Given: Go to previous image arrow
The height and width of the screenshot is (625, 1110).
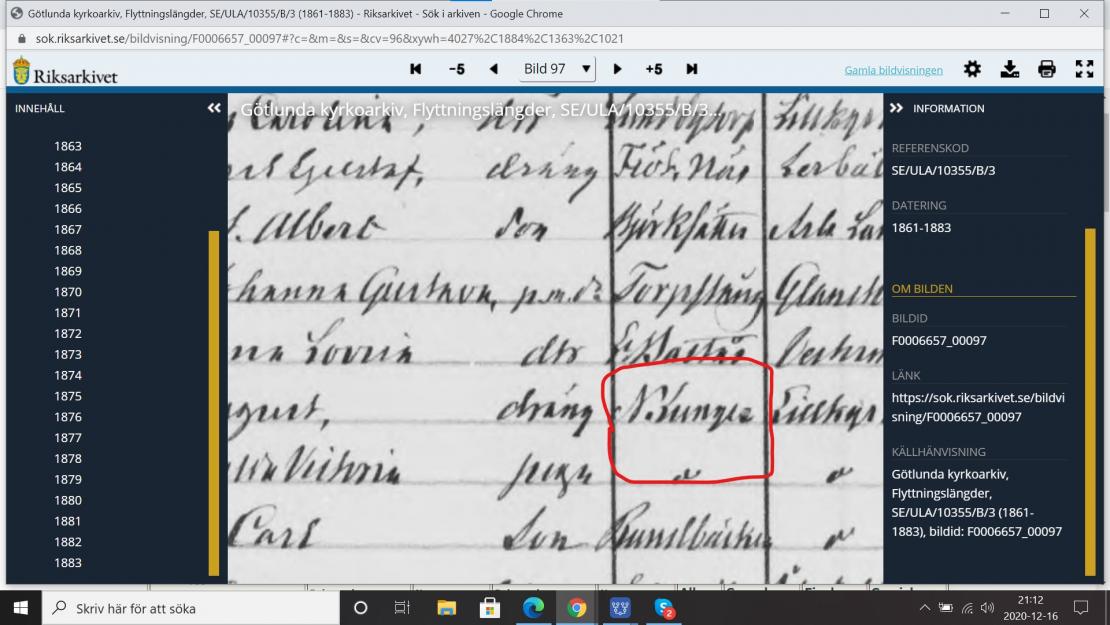Looking at the screenshot, I should [x=494, y=69].
